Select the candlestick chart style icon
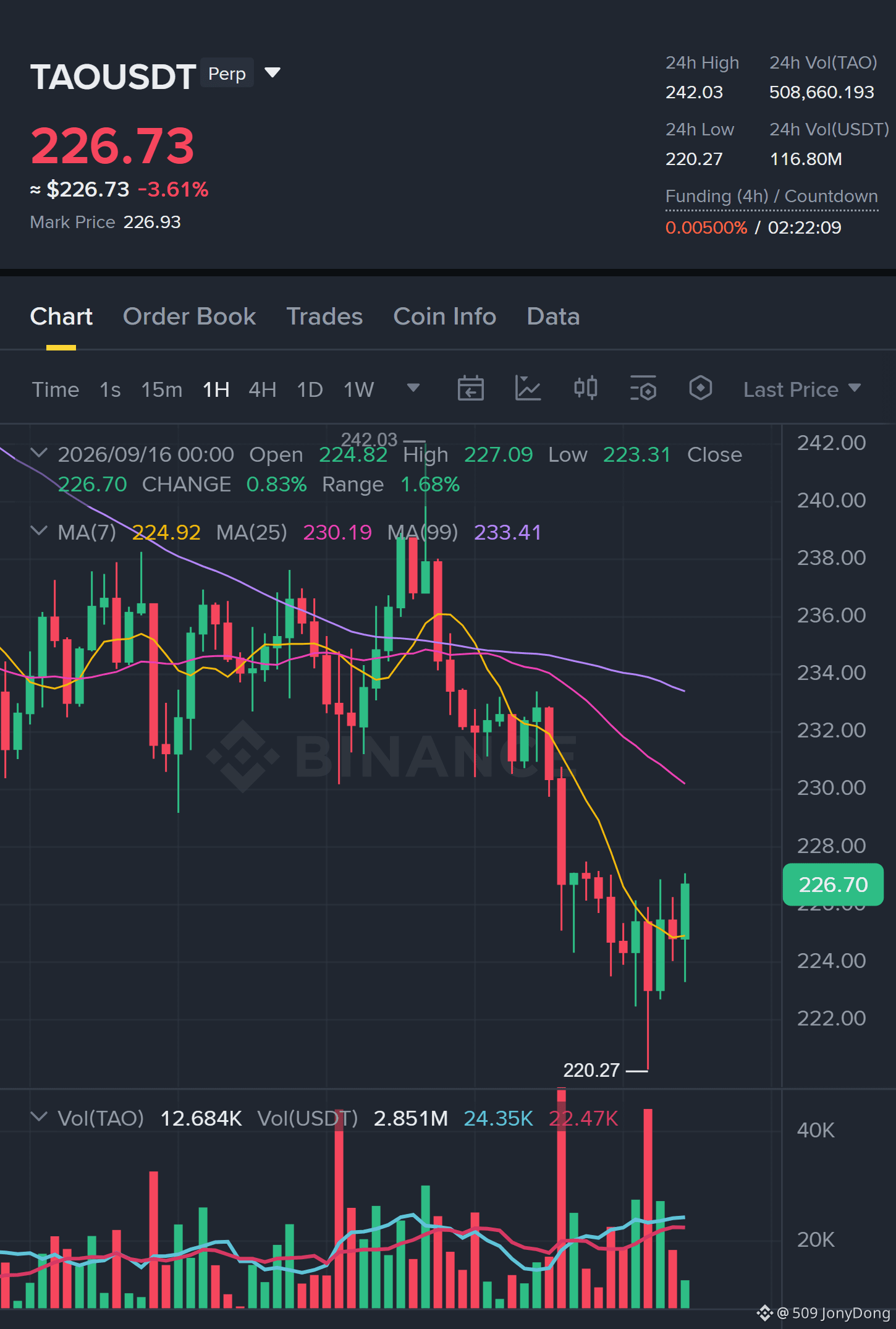Image resolution: width=896 pixels, height=1329 pixels. [585, 389]
